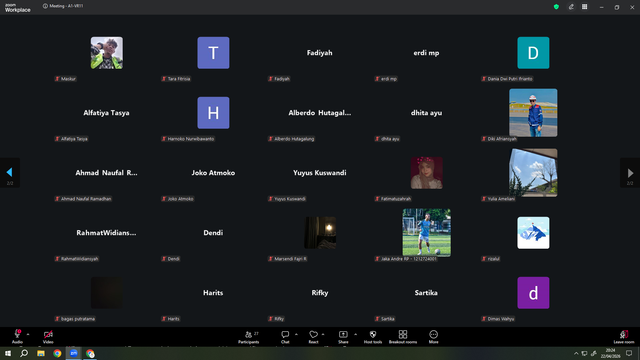Open the meeting info icon next to Meeting title
Viewport: 640px width, 360px height.
pyautogui.click(x=45, y=6)
